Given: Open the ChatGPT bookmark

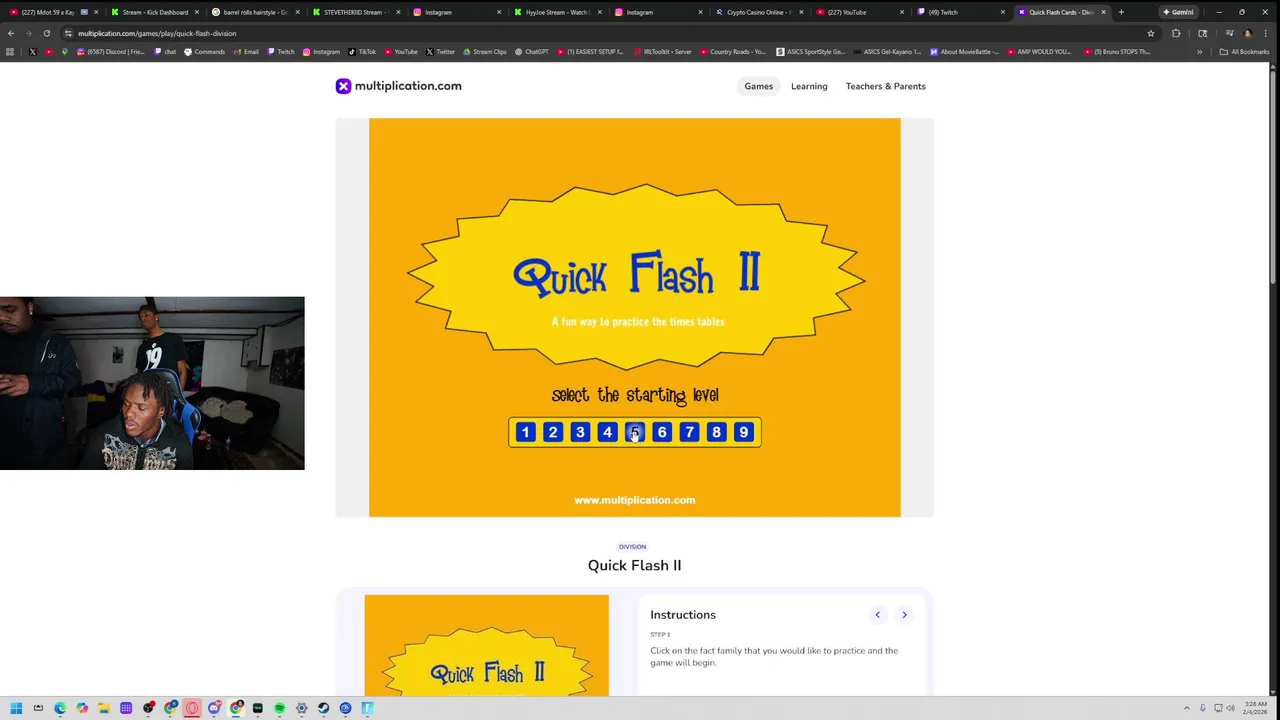Looking at the screenshot, I should (x=532, y=52).
